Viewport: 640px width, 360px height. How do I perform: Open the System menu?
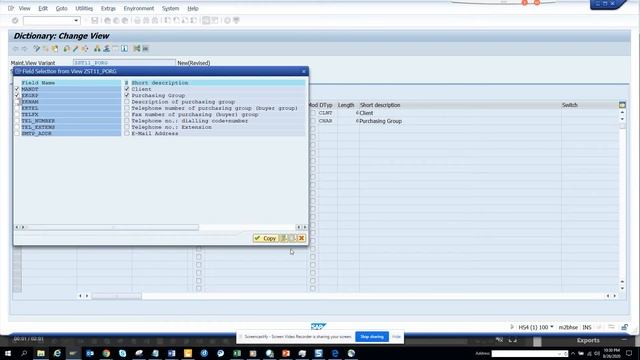pos(170,8)
